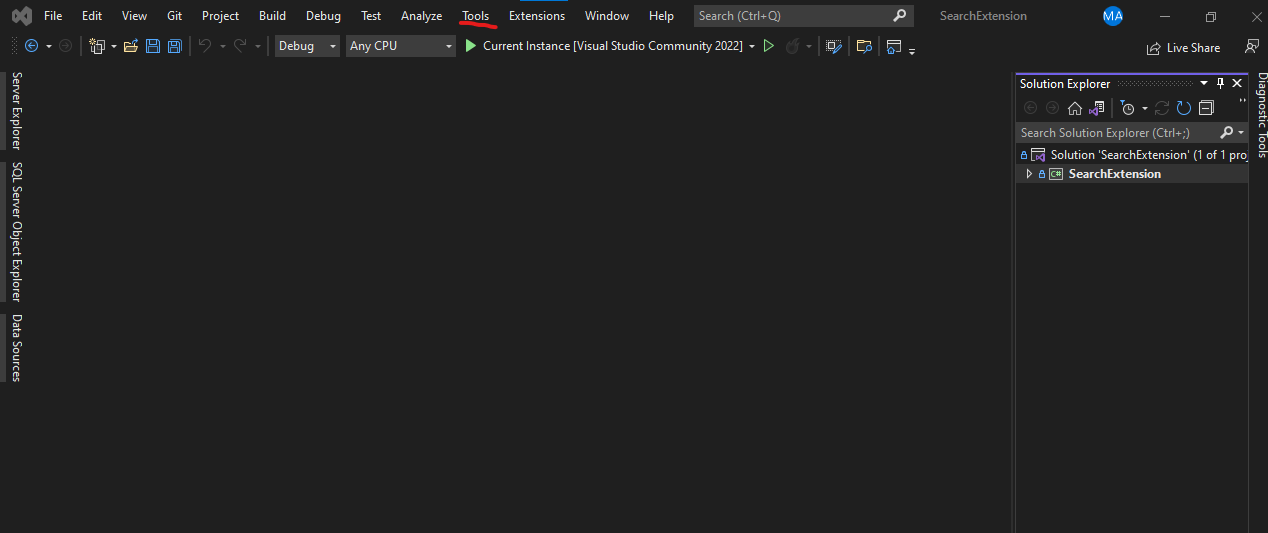Navigate backward with the toolbar arrow

coord(31,46)
